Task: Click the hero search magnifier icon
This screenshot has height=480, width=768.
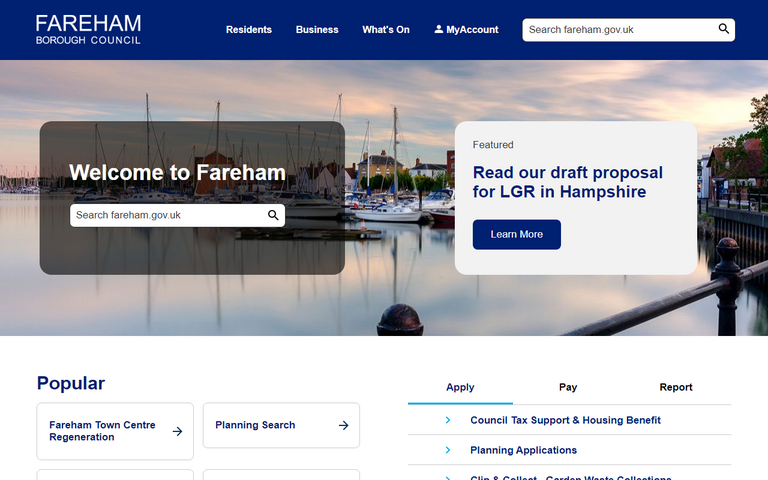Action: (x=273, y=215)
